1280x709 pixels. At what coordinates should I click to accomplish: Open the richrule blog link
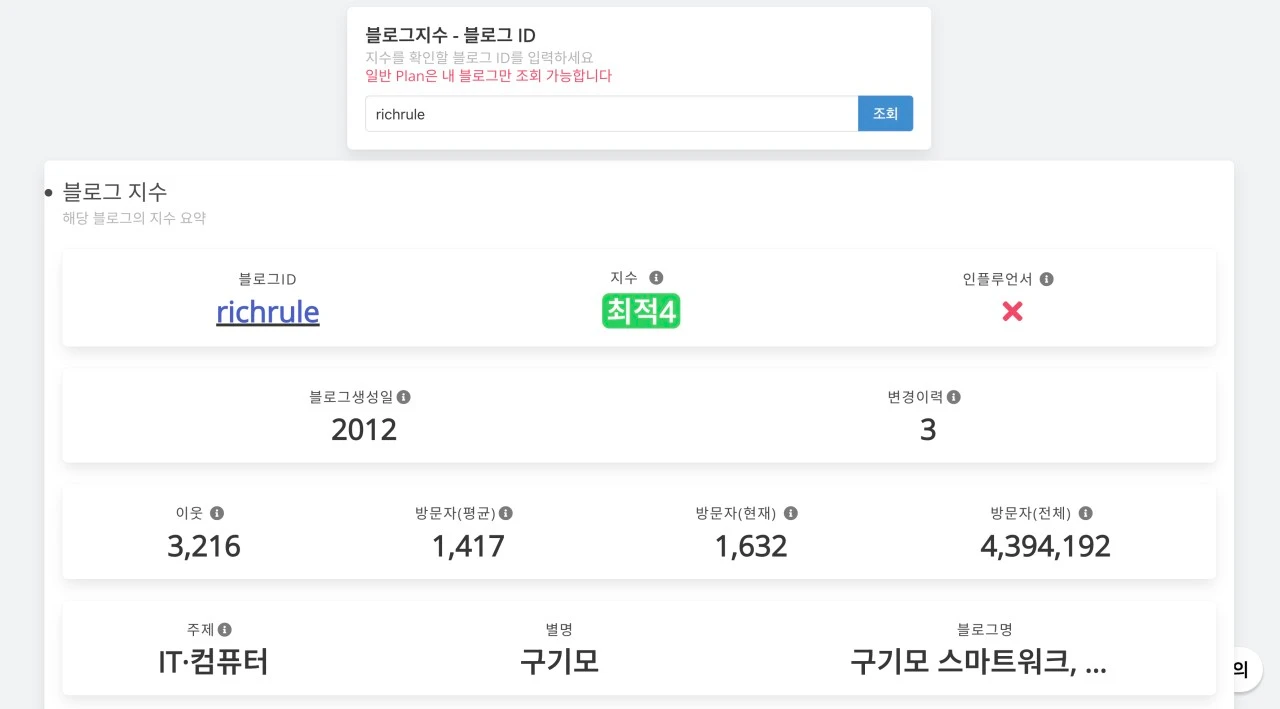[x=268, y=312]
